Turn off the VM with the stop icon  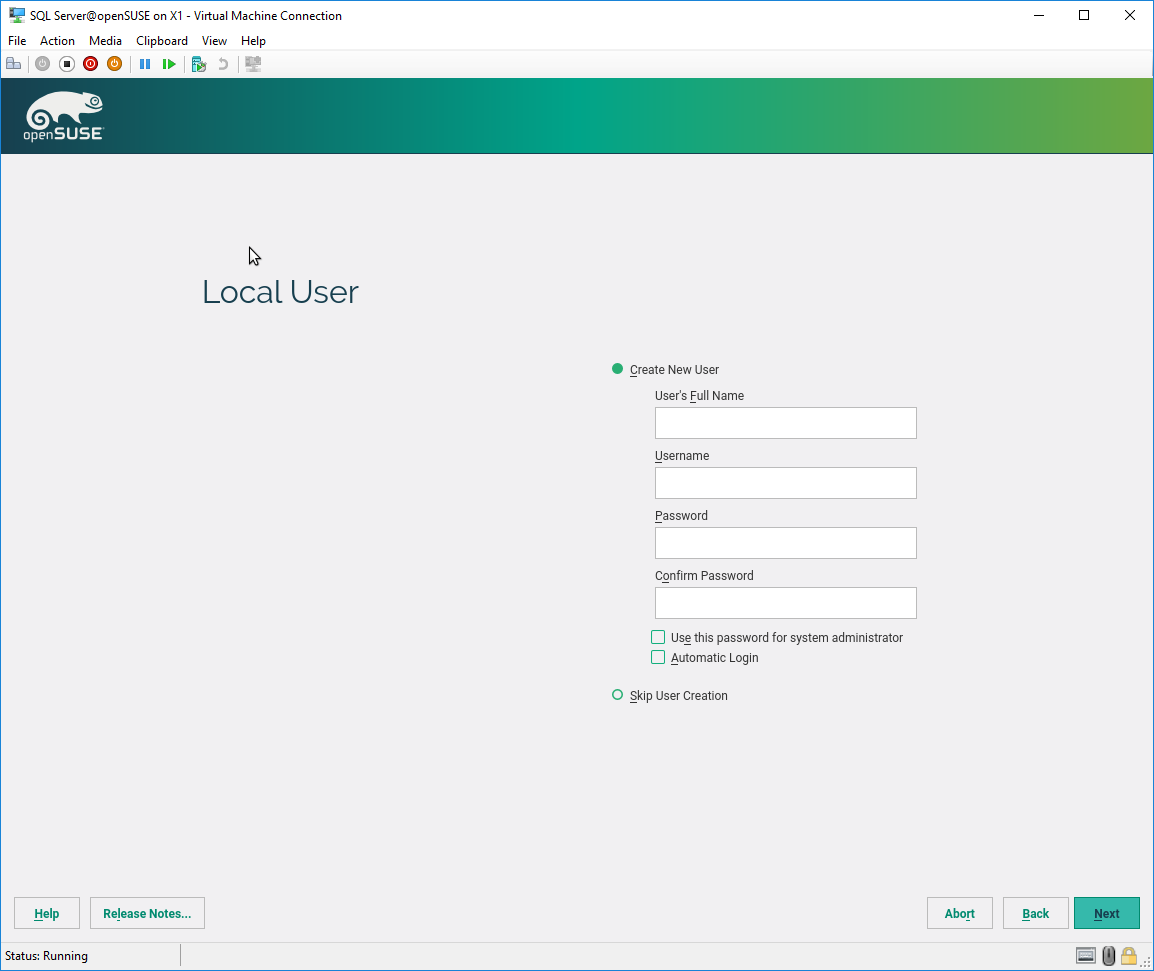pos(67,64)
